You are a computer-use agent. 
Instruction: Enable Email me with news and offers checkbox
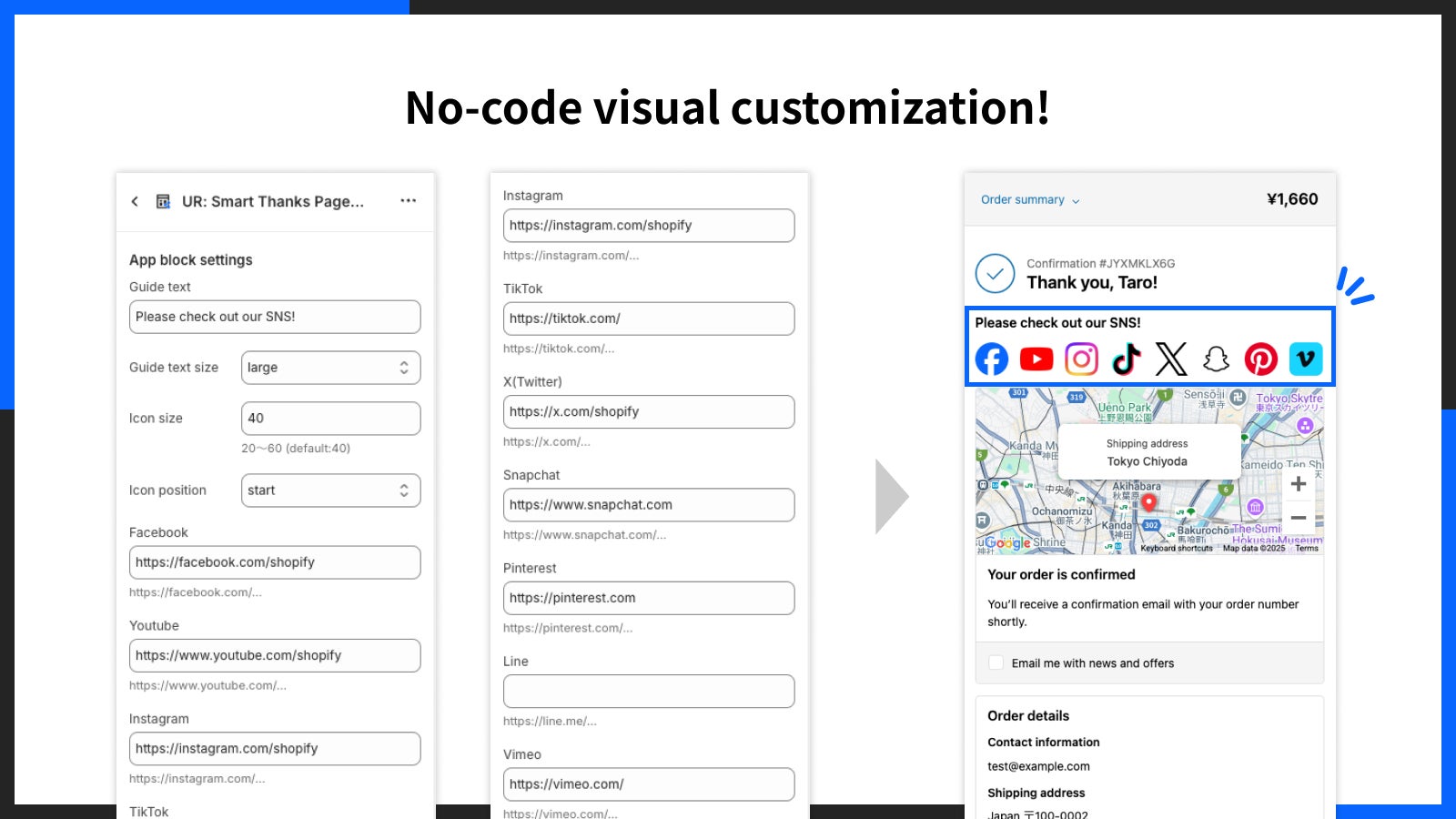(x=996, y=663)
